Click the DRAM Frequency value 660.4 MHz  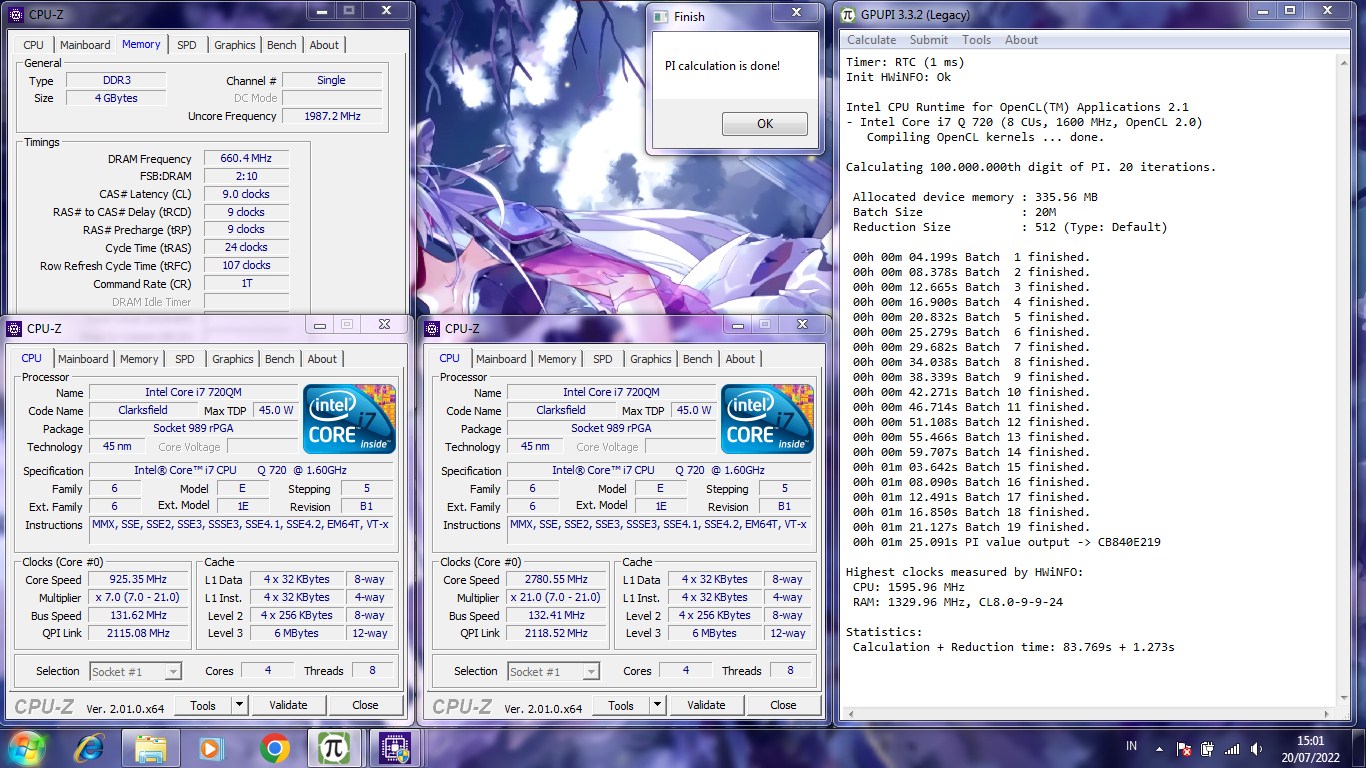click(x=246, y=159)
